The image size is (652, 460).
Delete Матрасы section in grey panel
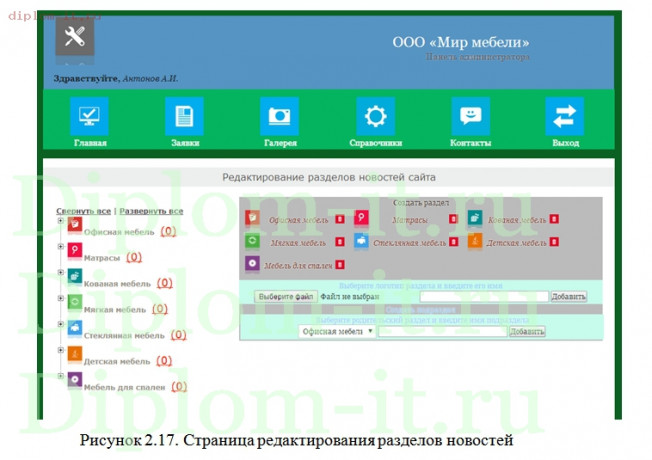453,219
